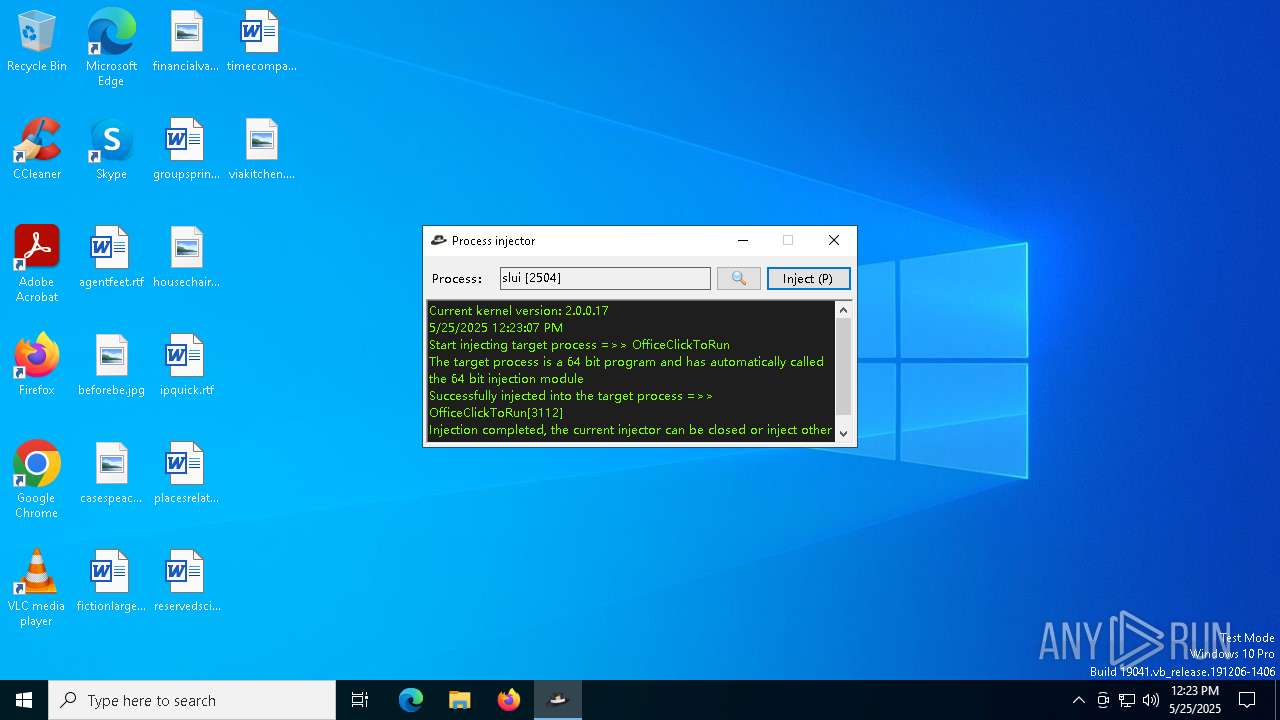
Task: Select the casespeac... image file
Action: [111, 474]
